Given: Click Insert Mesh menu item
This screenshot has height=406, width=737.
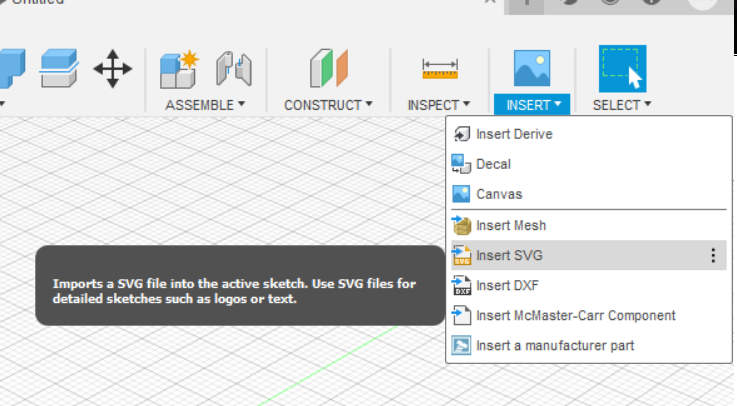Looking at the screenshot, I should click(x=511, y=225).
